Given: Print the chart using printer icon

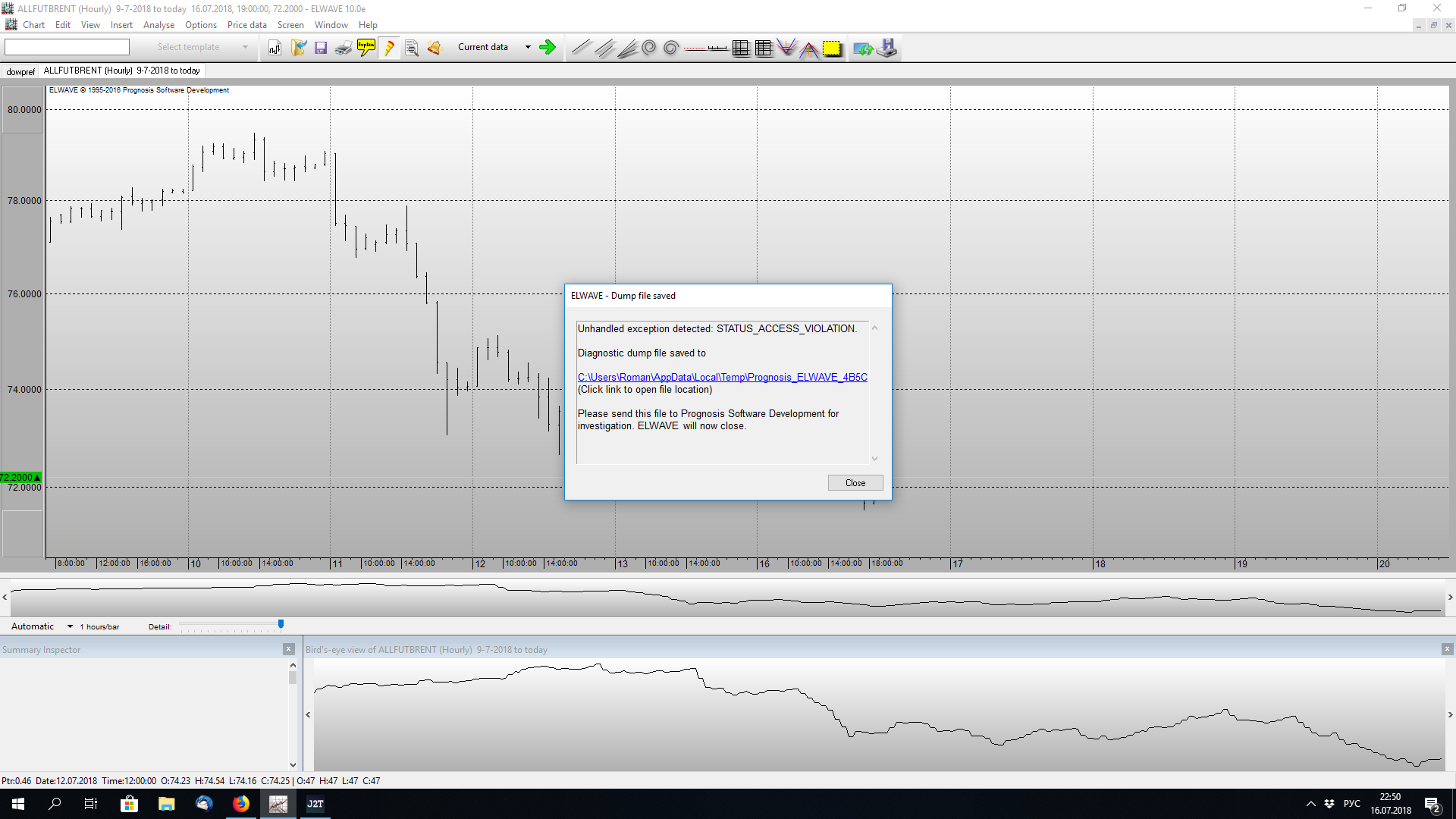Looking at the screenshot, I should (344, 48).
